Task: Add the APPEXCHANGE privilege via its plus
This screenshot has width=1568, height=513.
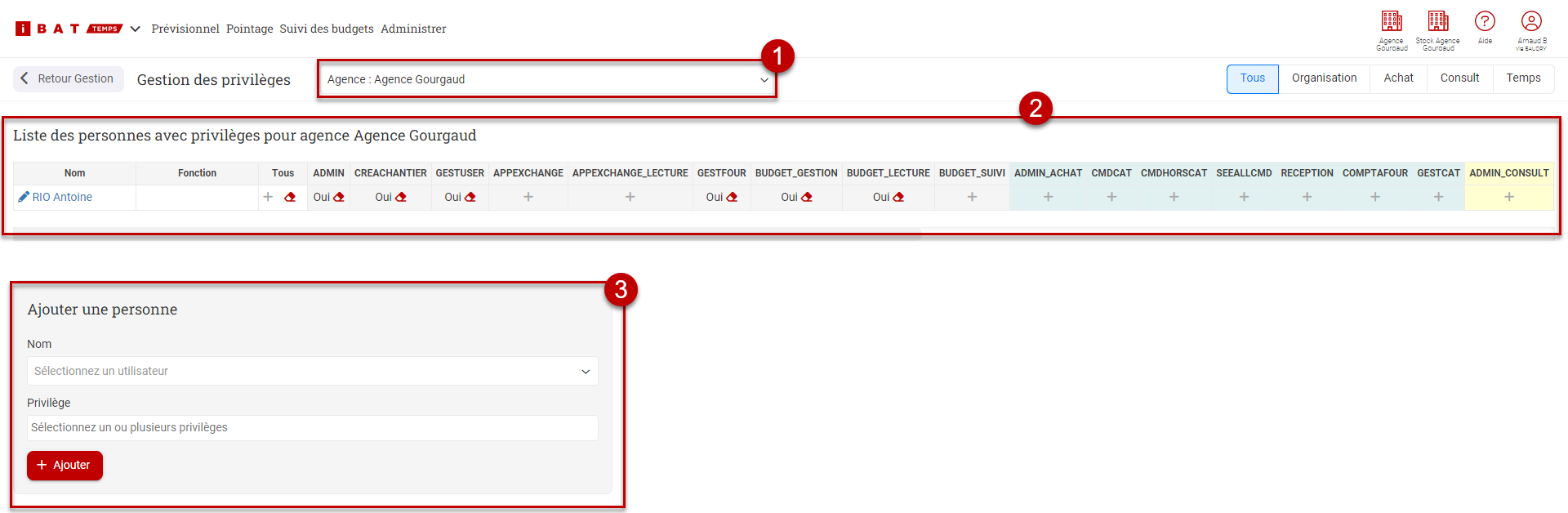Action: click(x=528, y=197)
